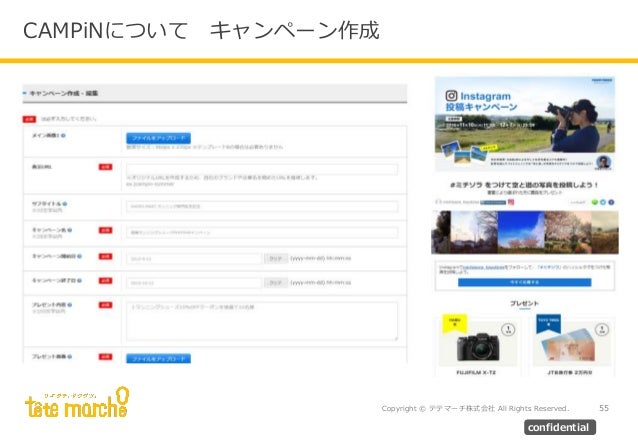Open info icon beside プレゼント画像 label
The height and width of the screenshot is (442, 638).
coord(70,357)
